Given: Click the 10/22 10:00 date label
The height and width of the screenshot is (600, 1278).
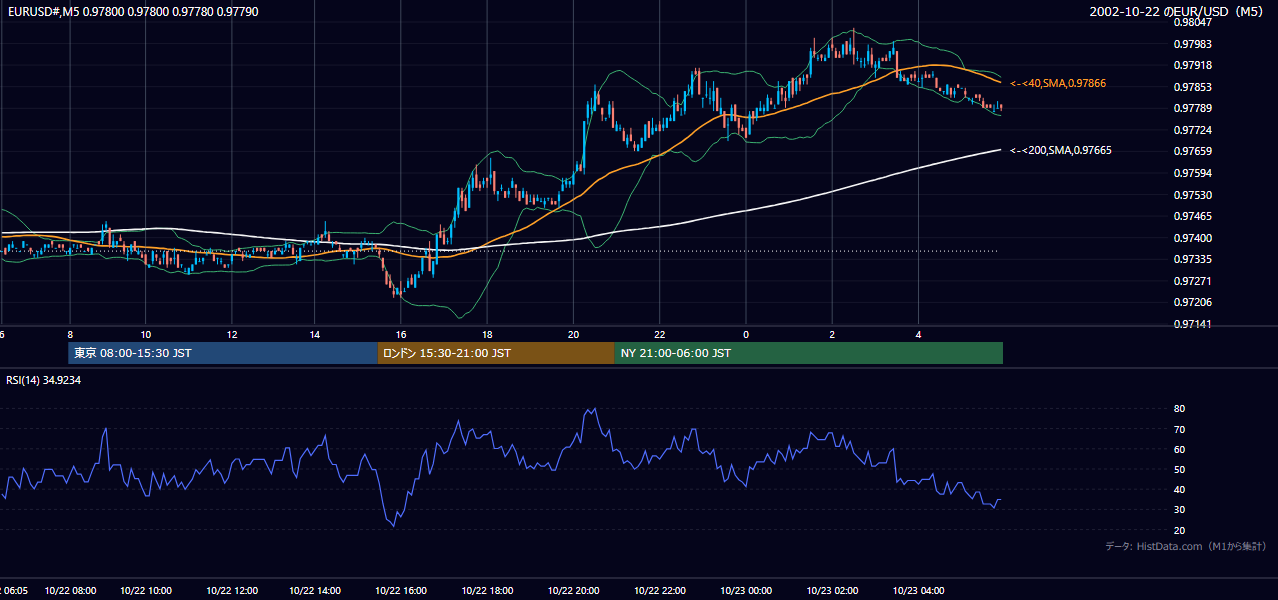Looking at the screenshot, I should pos(146,591).
